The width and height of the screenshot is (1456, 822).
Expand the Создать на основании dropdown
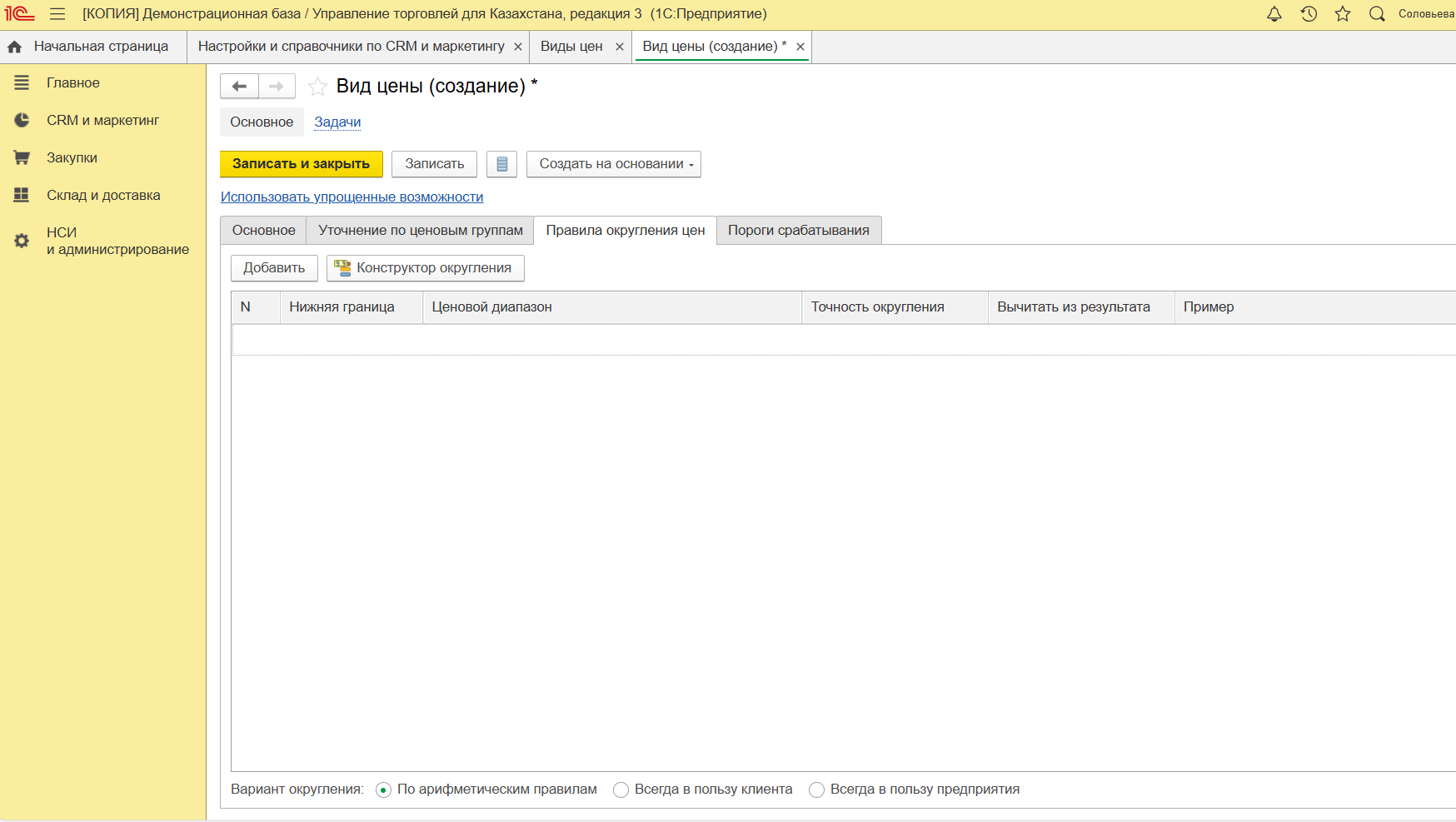613,164
